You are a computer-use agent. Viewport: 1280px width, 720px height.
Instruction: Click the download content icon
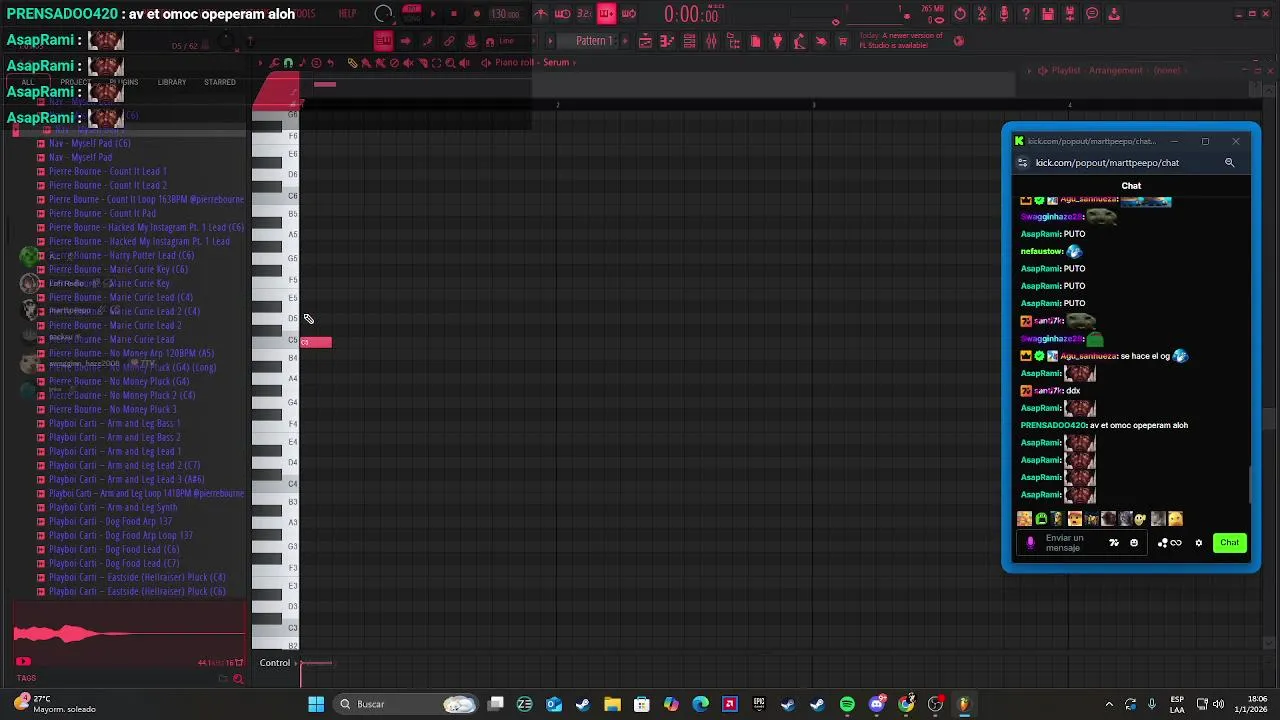[x=1113, y=14]
